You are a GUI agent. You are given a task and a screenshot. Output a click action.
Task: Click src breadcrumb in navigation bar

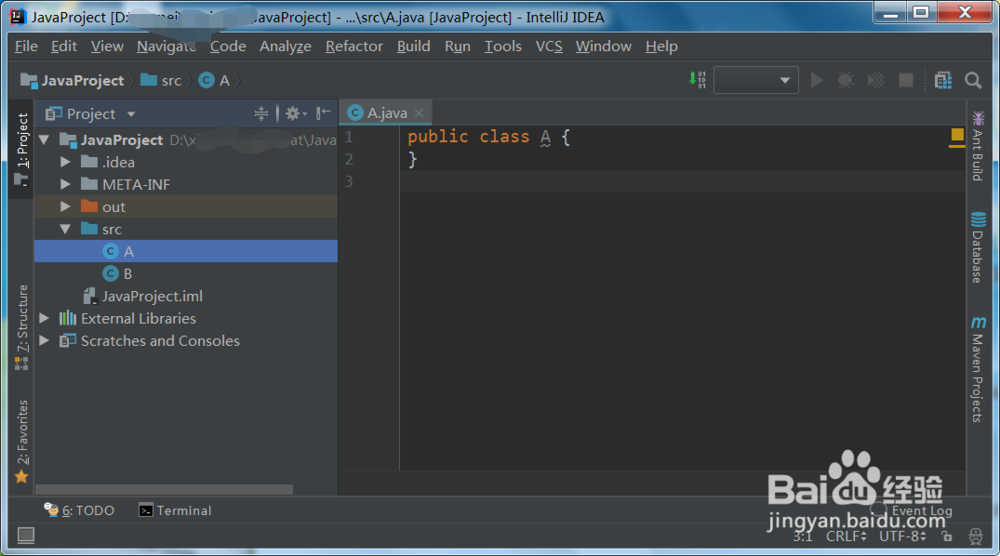[161, 81]
